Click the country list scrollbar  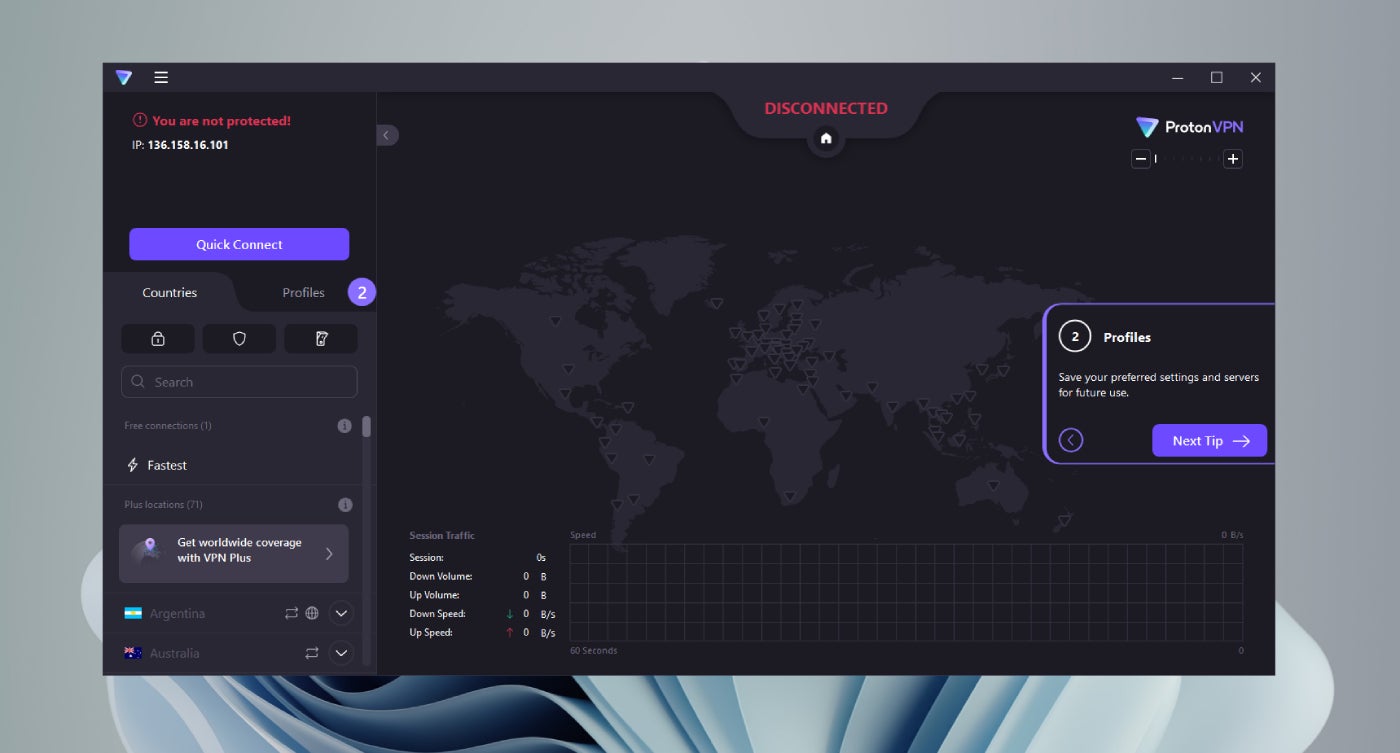367,427
